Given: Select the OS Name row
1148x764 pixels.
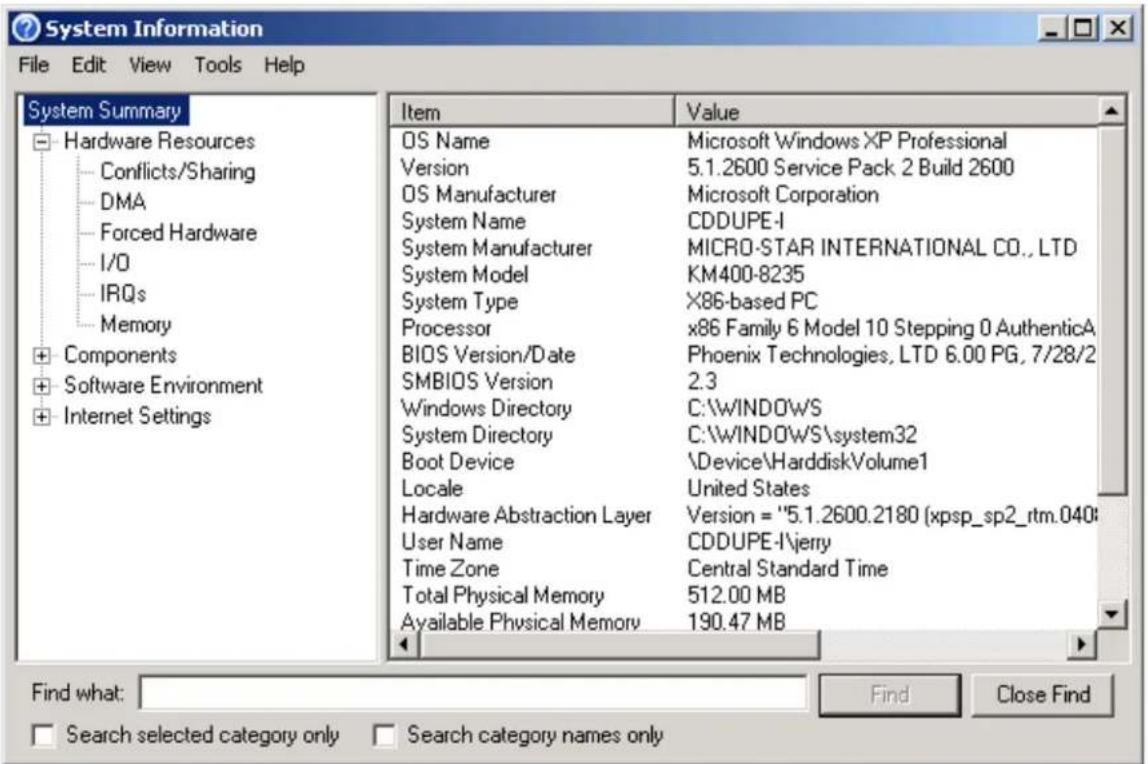Looking at the screenshot, I should point(743,141).
